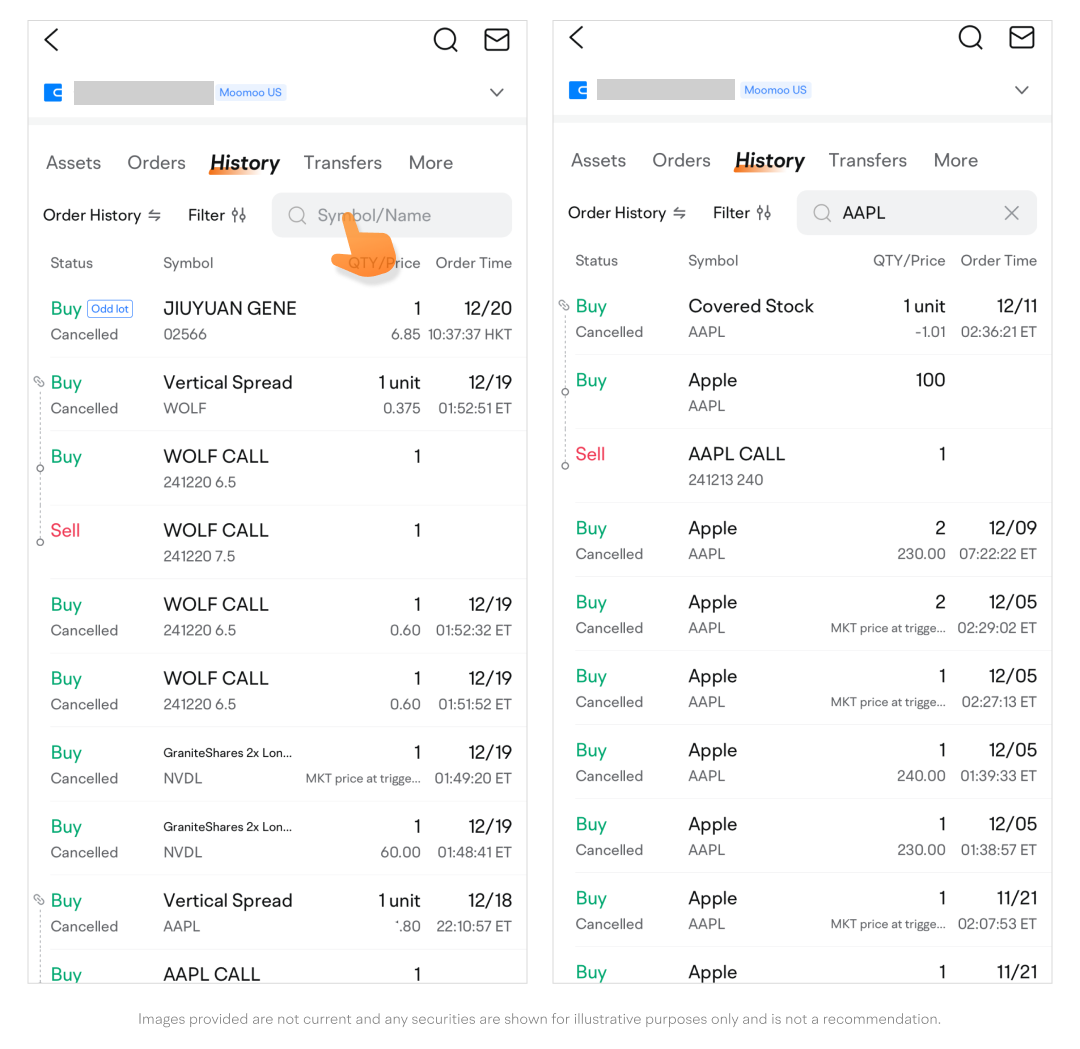Open search magnifier icon in right panel
This screenshot has width=1080, height=1049.
tap(970, 38)
